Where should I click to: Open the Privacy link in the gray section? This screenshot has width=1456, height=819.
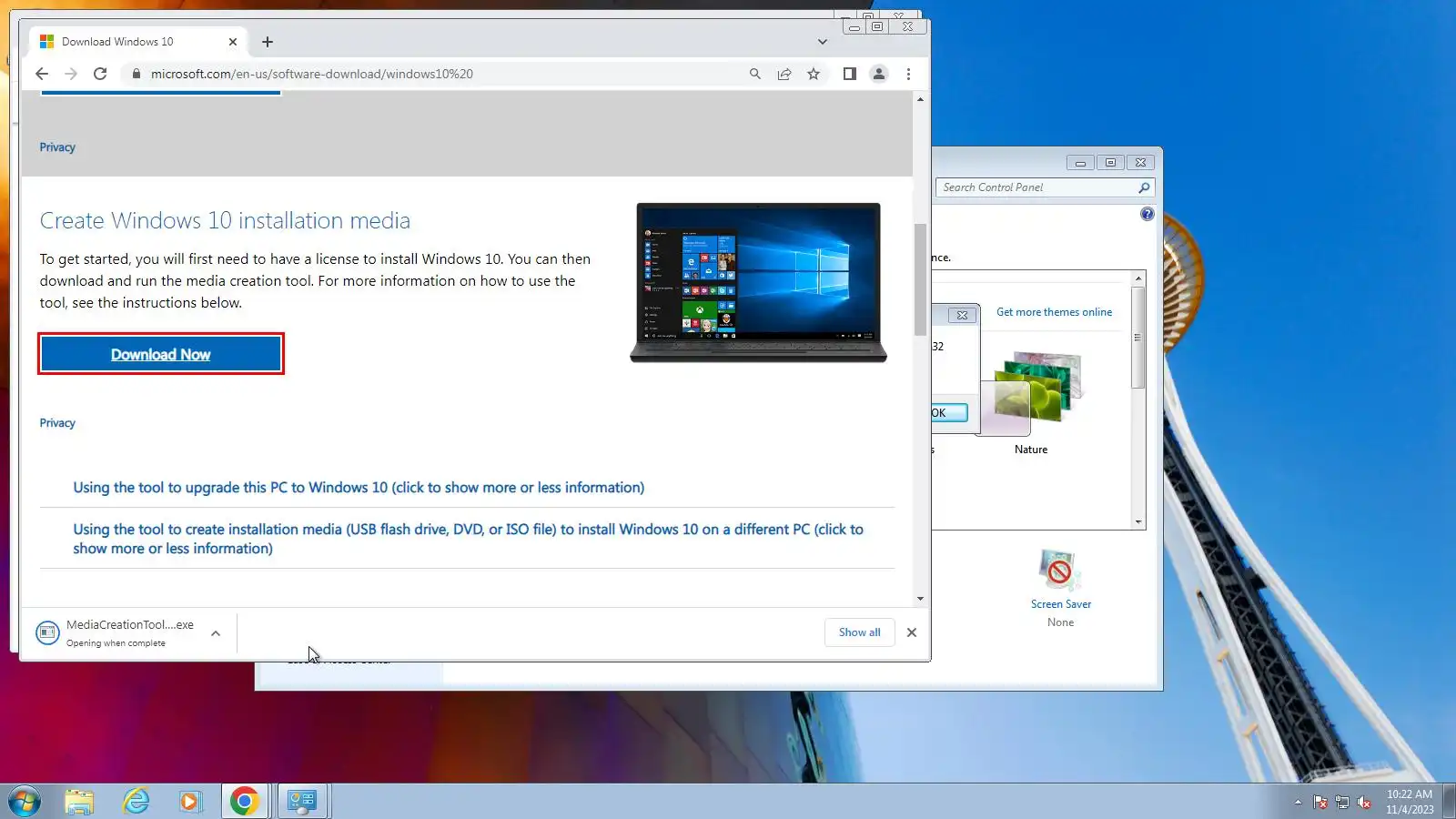point(57,147)
